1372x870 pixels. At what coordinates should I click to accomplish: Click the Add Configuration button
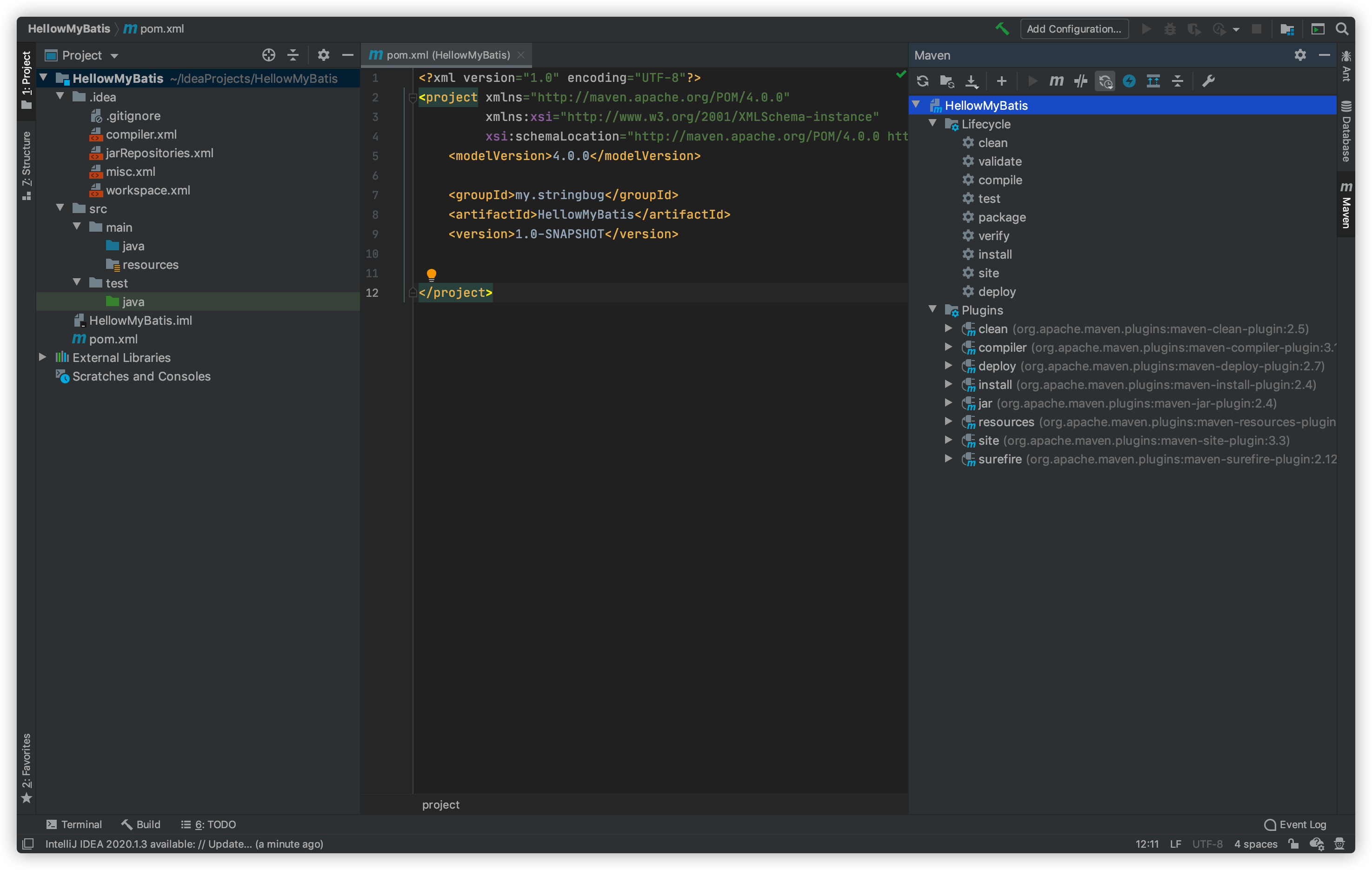(1074, 28)
